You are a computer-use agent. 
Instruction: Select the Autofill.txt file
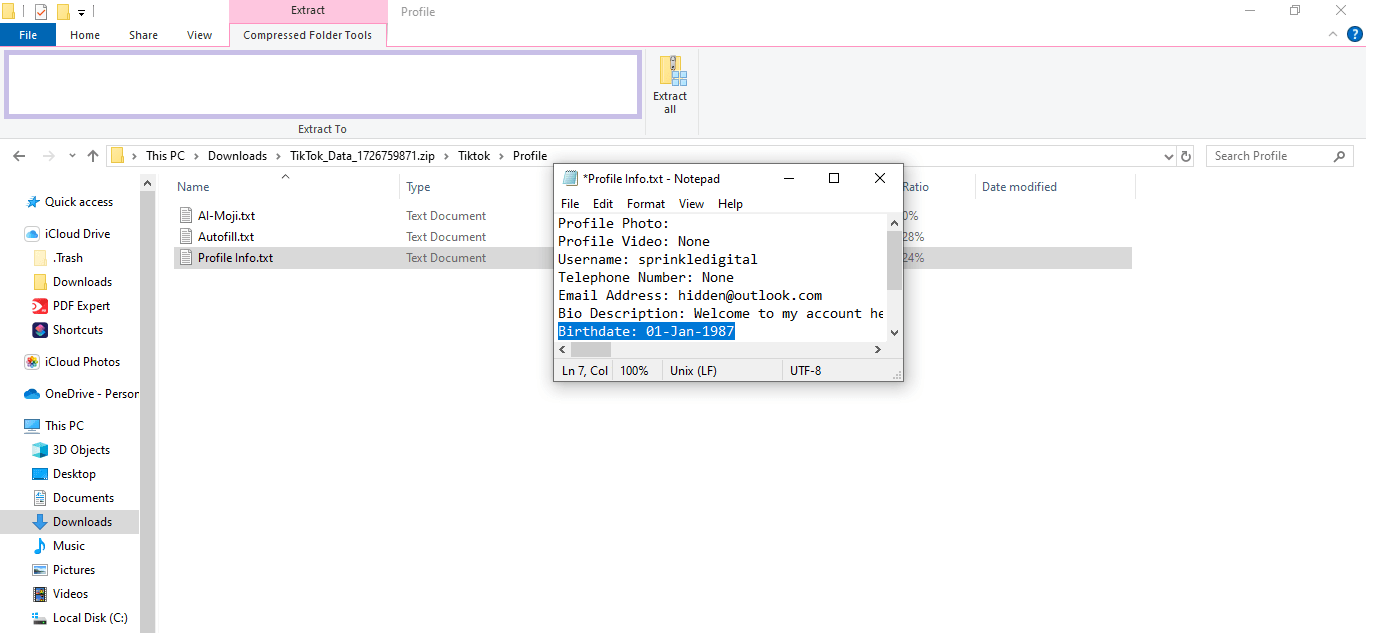225,237
